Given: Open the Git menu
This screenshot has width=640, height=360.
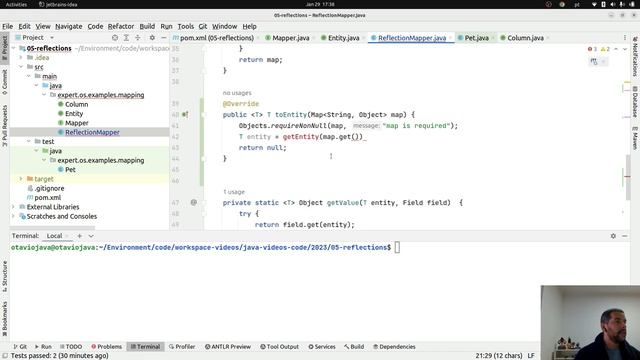Looking at the screenshot, I should [x=203, y=26].
